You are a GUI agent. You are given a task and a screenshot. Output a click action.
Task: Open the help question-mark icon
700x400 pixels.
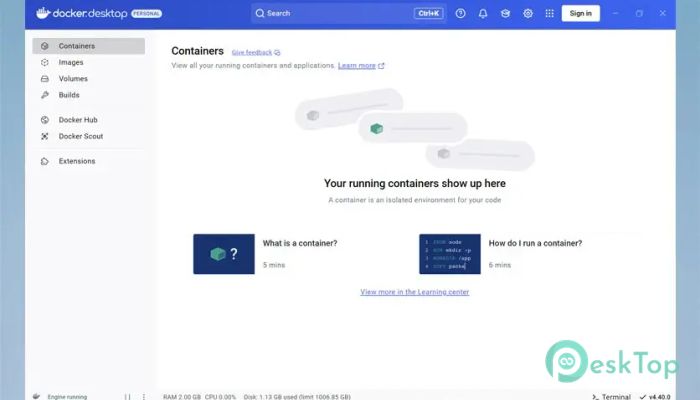[x=460, y=13]
